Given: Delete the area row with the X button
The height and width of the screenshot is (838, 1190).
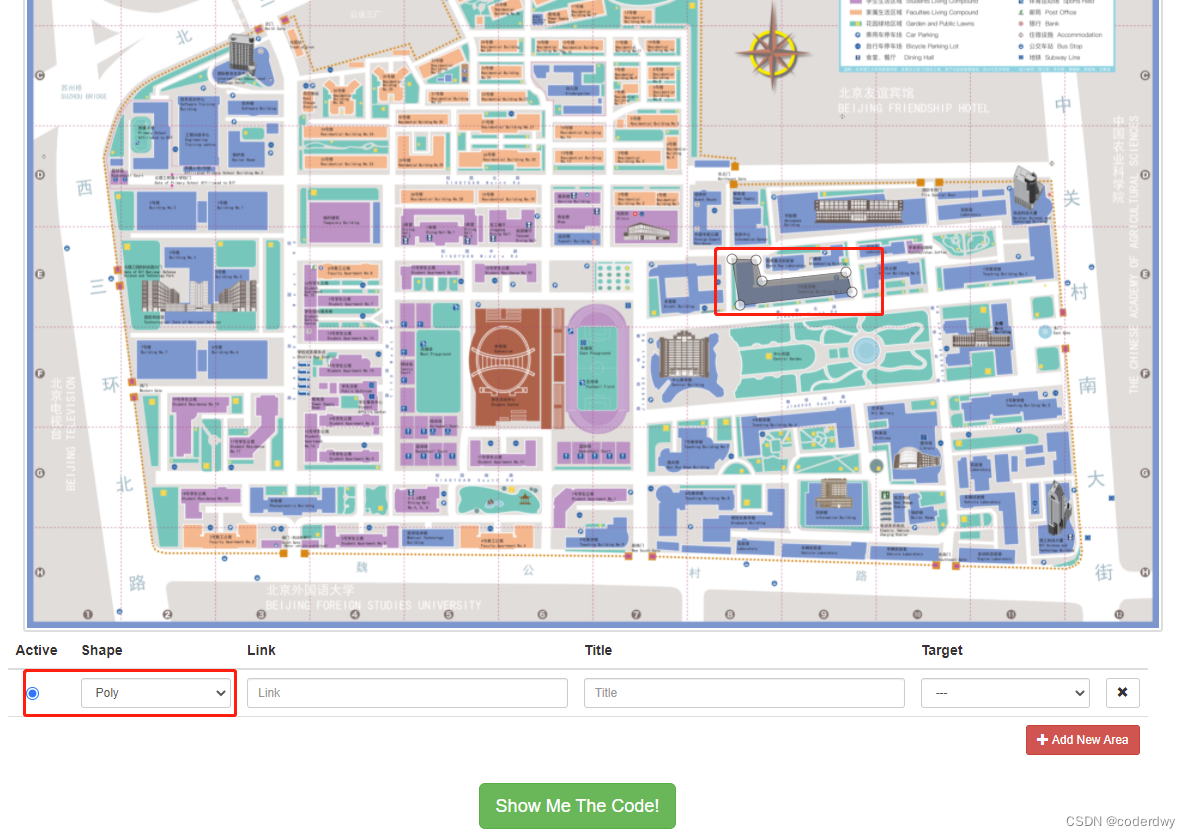Looking at the screenshot, I should pyautogui.click(x=1122, y=692).
